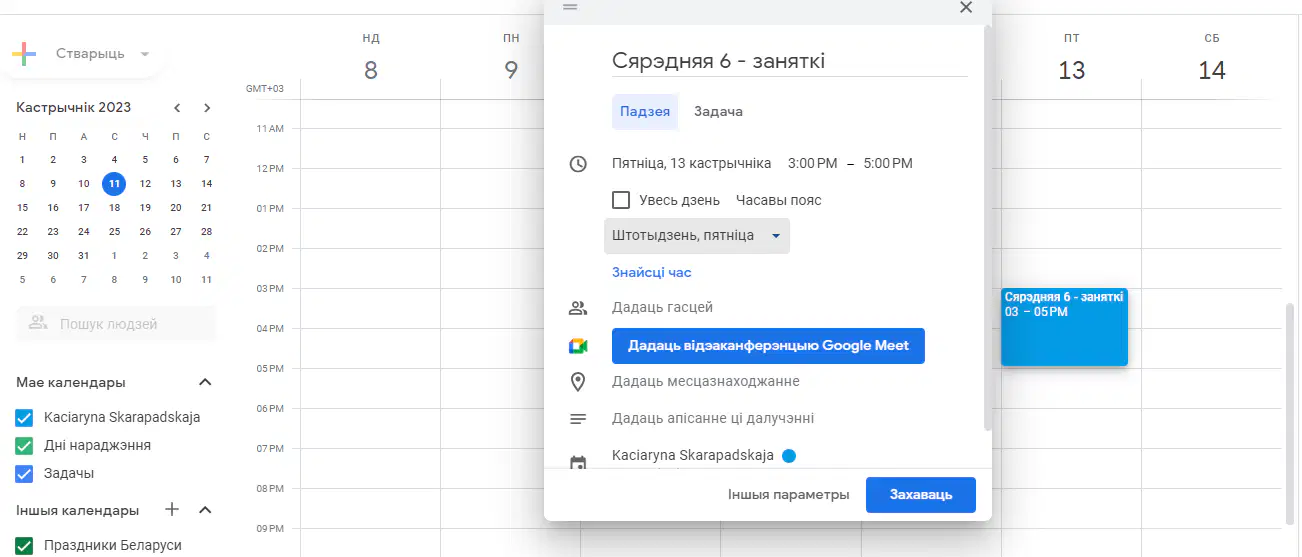Click the Знайсці час link

(x=652, y=272)
